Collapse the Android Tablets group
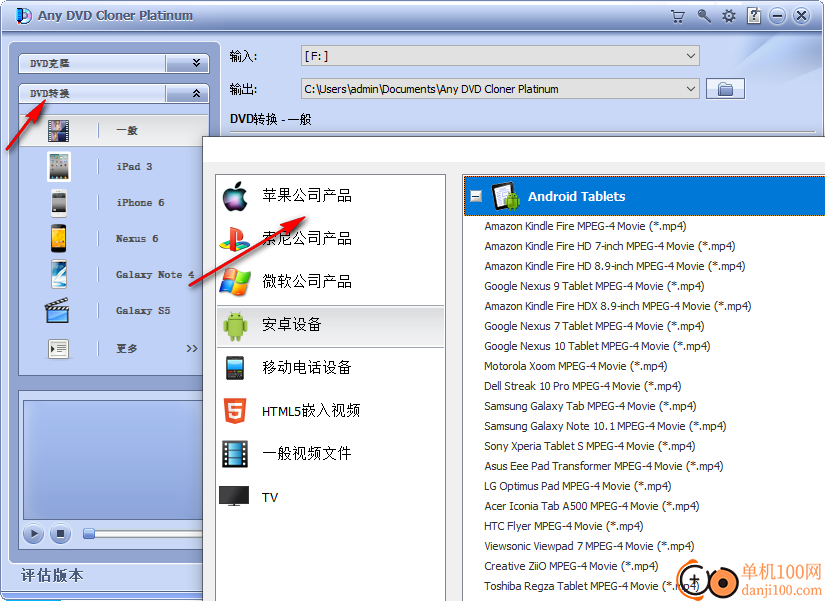825x601 pixels. point(476,196)
